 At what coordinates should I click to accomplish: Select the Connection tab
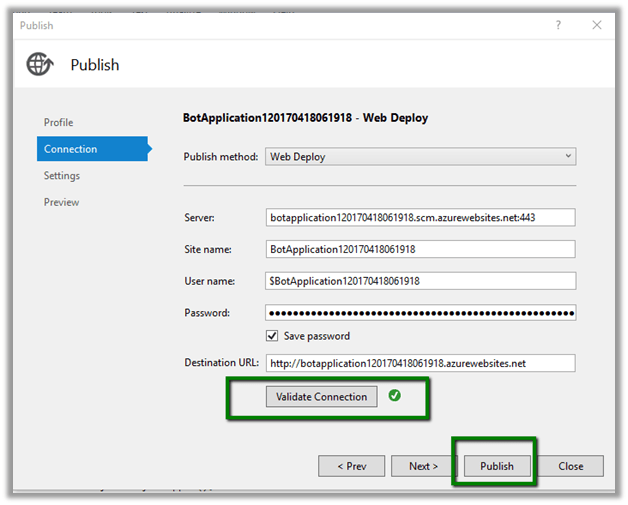pos(71,149)
